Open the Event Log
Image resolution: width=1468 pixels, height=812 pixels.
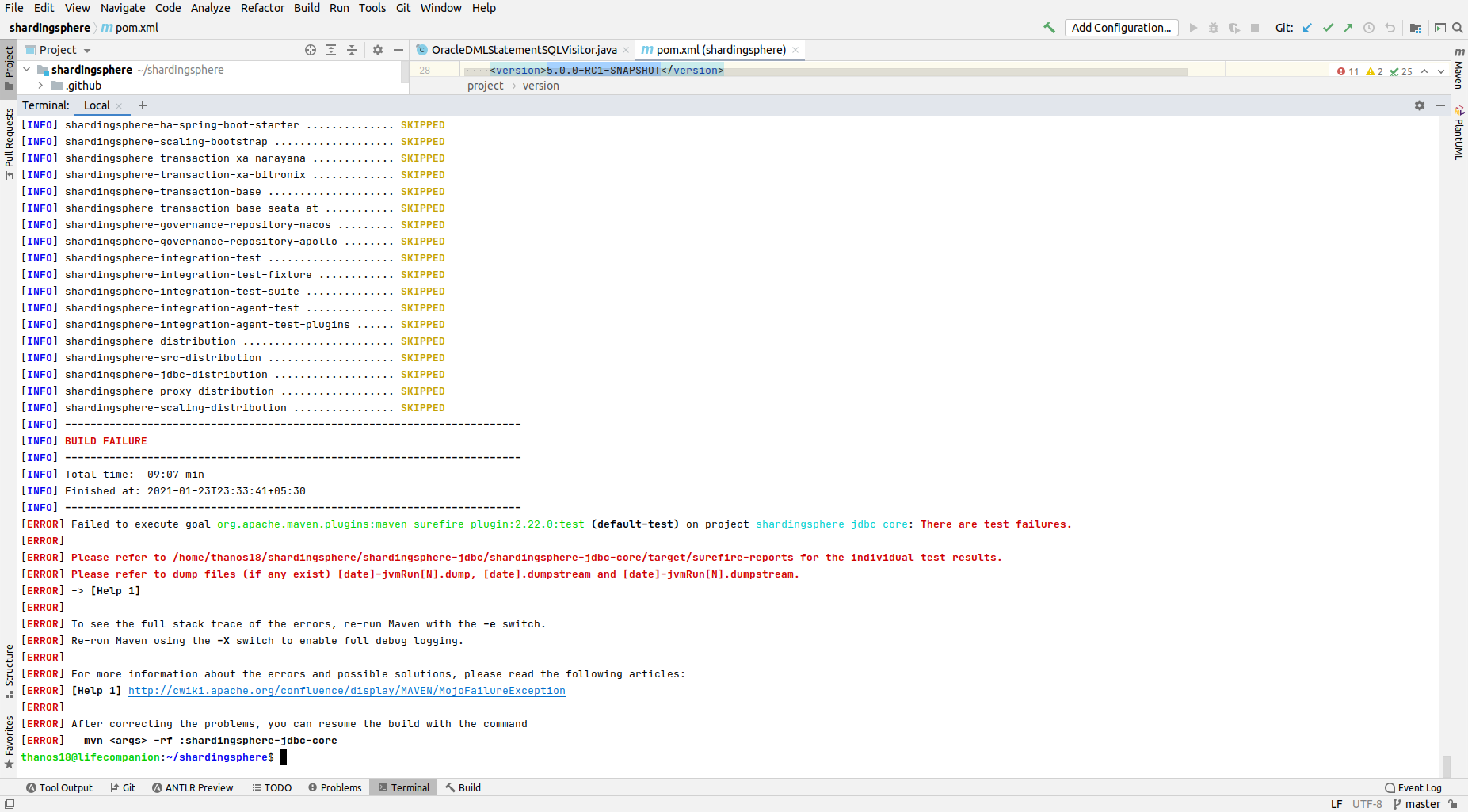pos(1417,787)
